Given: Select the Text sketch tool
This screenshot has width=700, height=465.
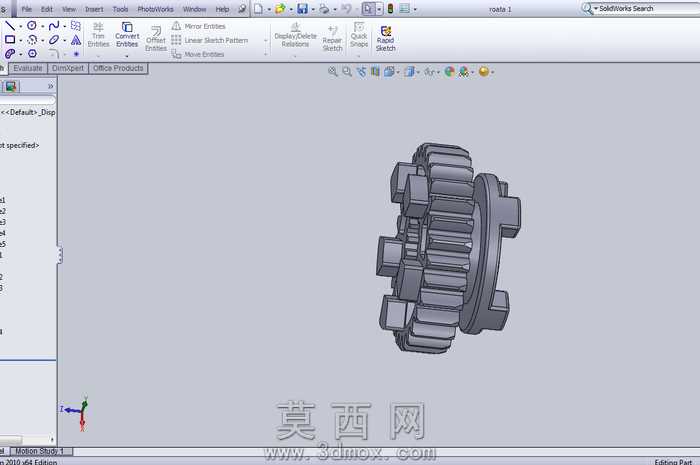Looking at the screenshot, I should click(x=76, y=40).
